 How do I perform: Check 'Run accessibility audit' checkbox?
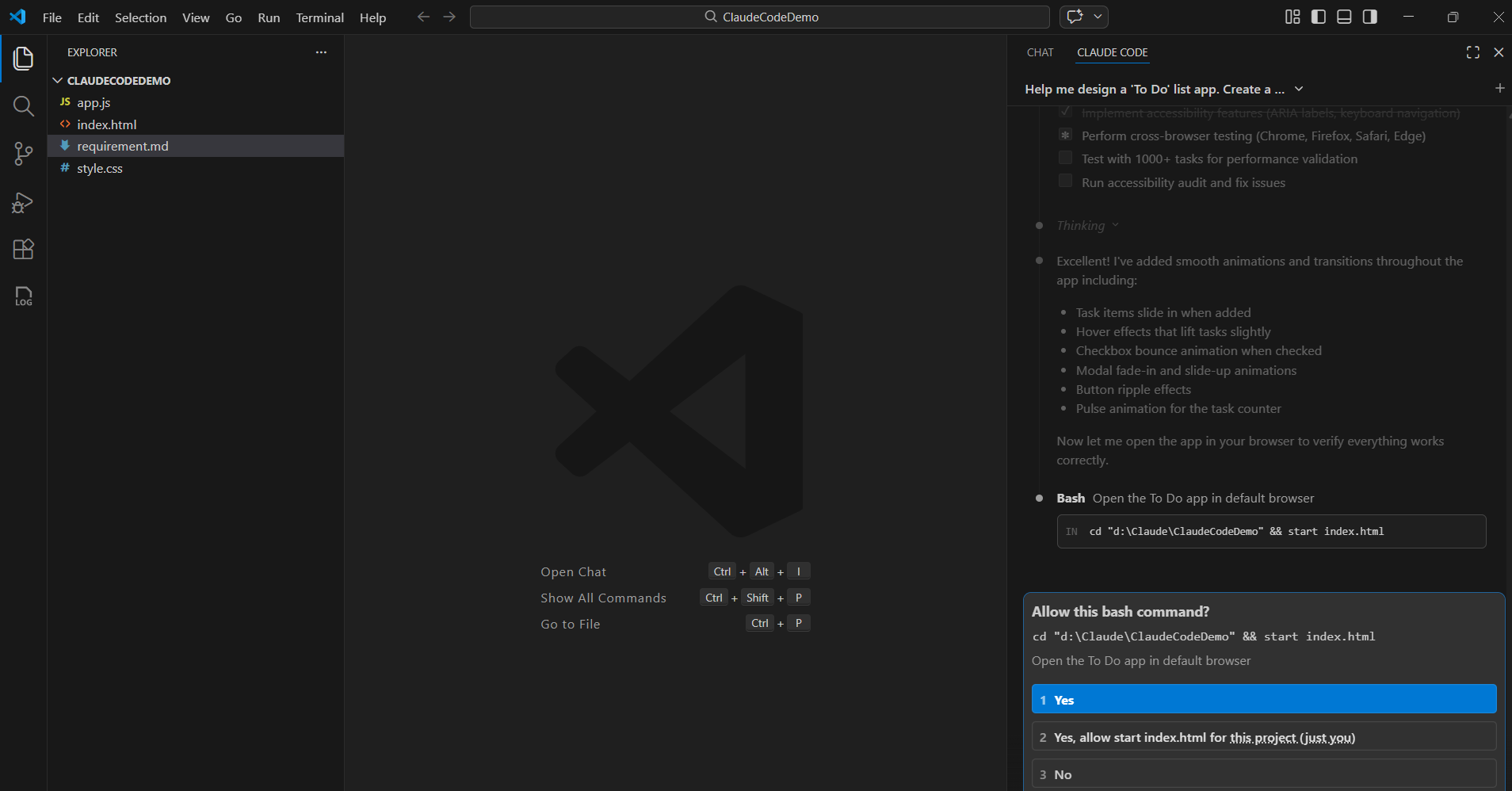(1065, 182)
